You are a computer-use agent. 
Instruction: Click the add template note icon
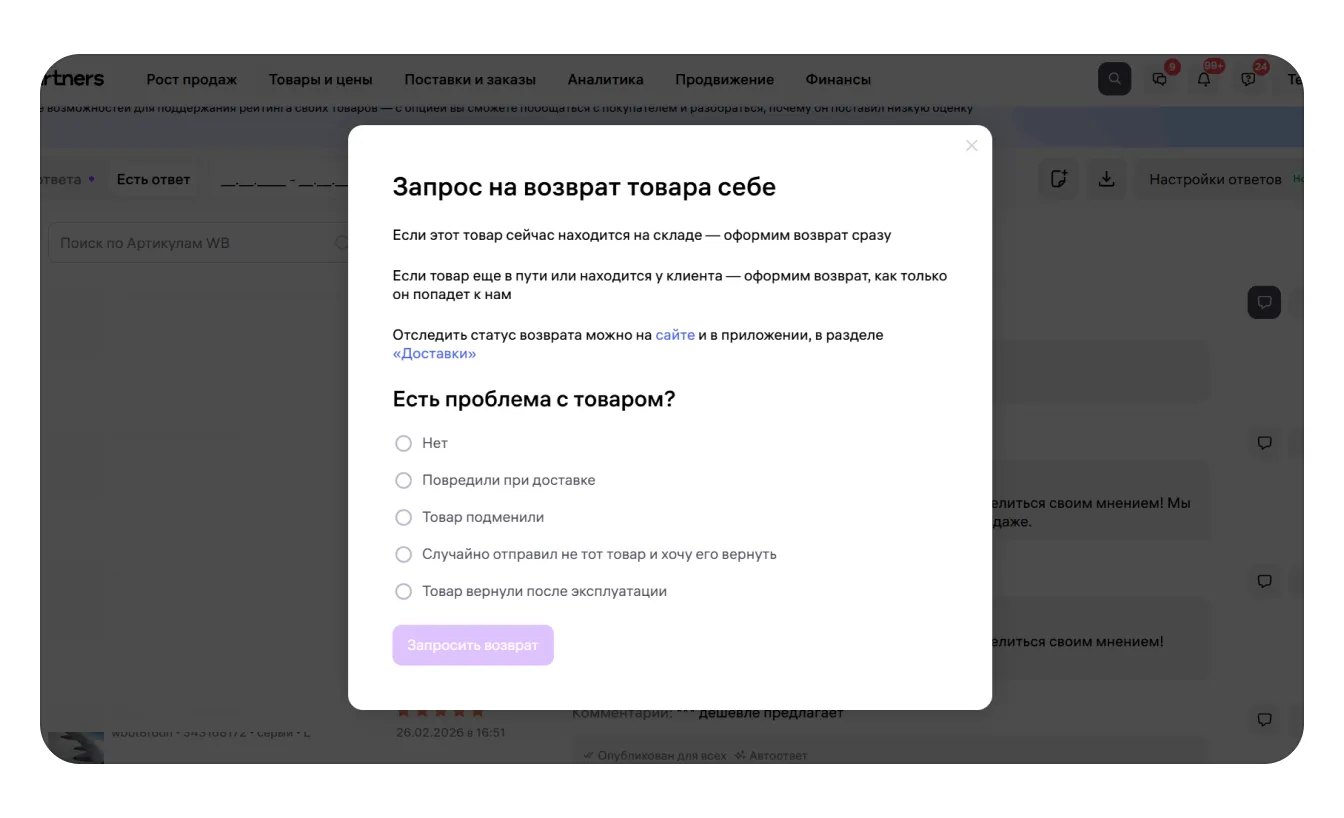tap(1059, 179)
